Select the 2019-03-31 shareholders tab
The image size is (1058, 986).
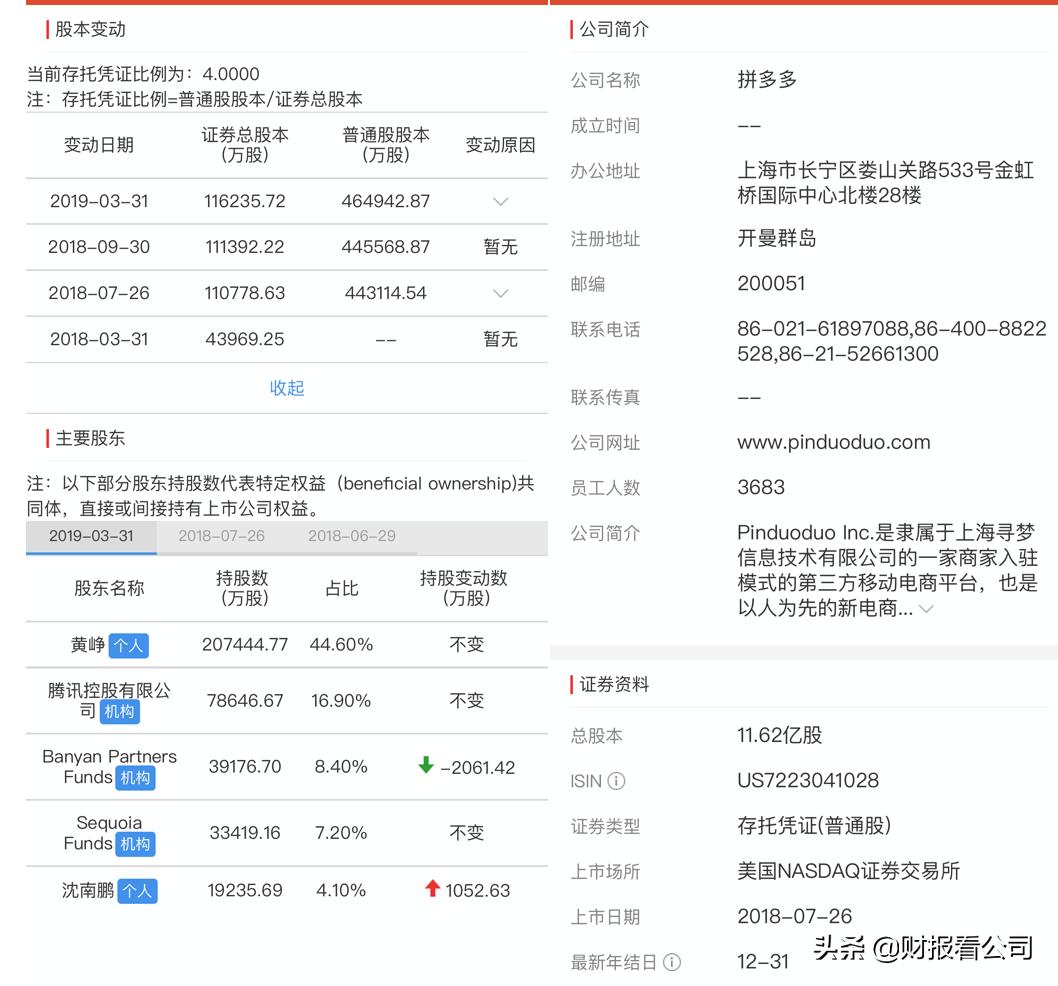91,536
